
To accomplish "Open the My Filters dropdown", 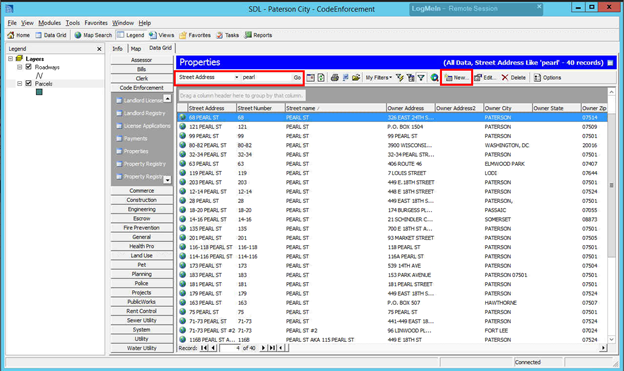I will coord(378,78).
